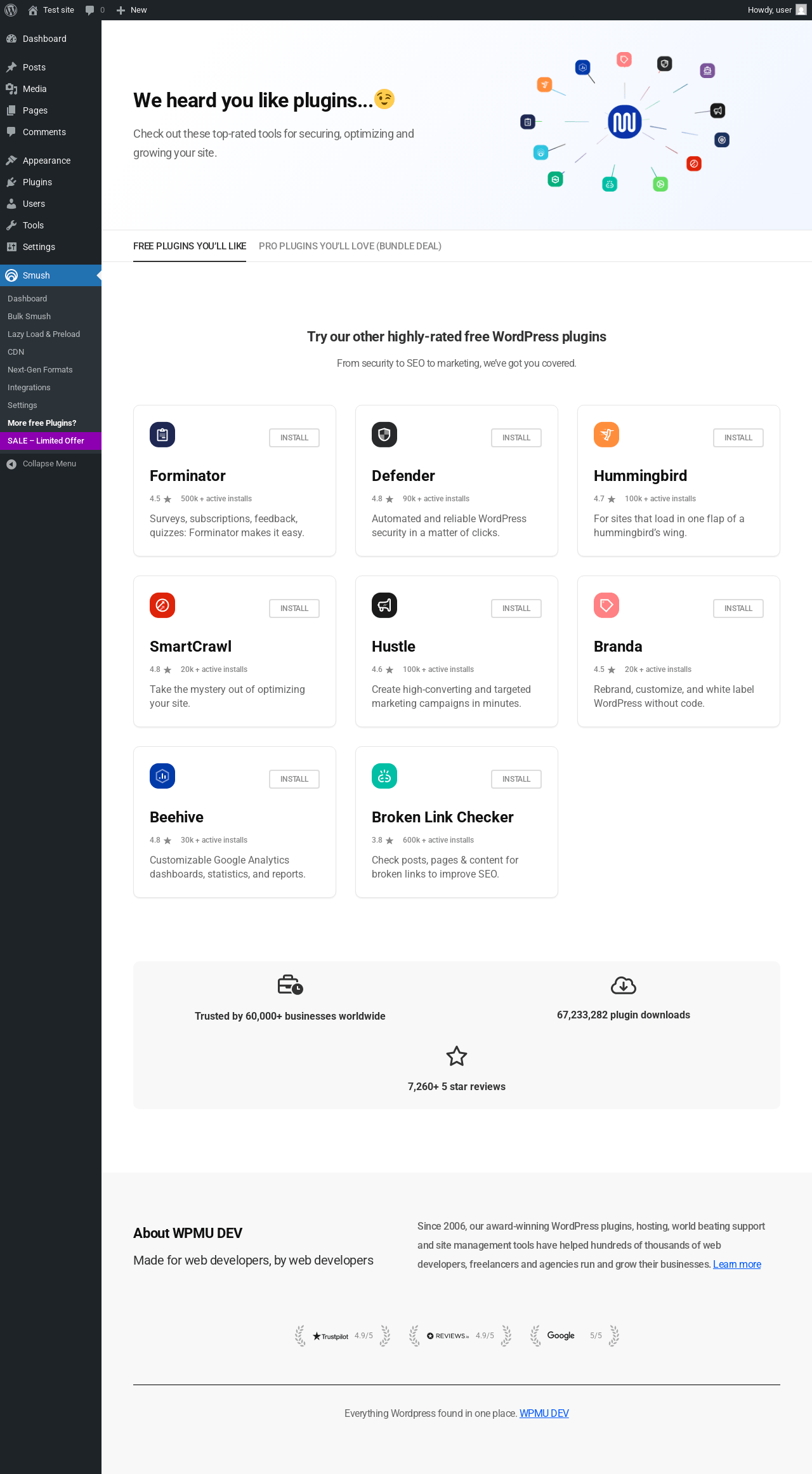
Task: Click the pink Branda plugin icon
Action: tap(606, 605)
